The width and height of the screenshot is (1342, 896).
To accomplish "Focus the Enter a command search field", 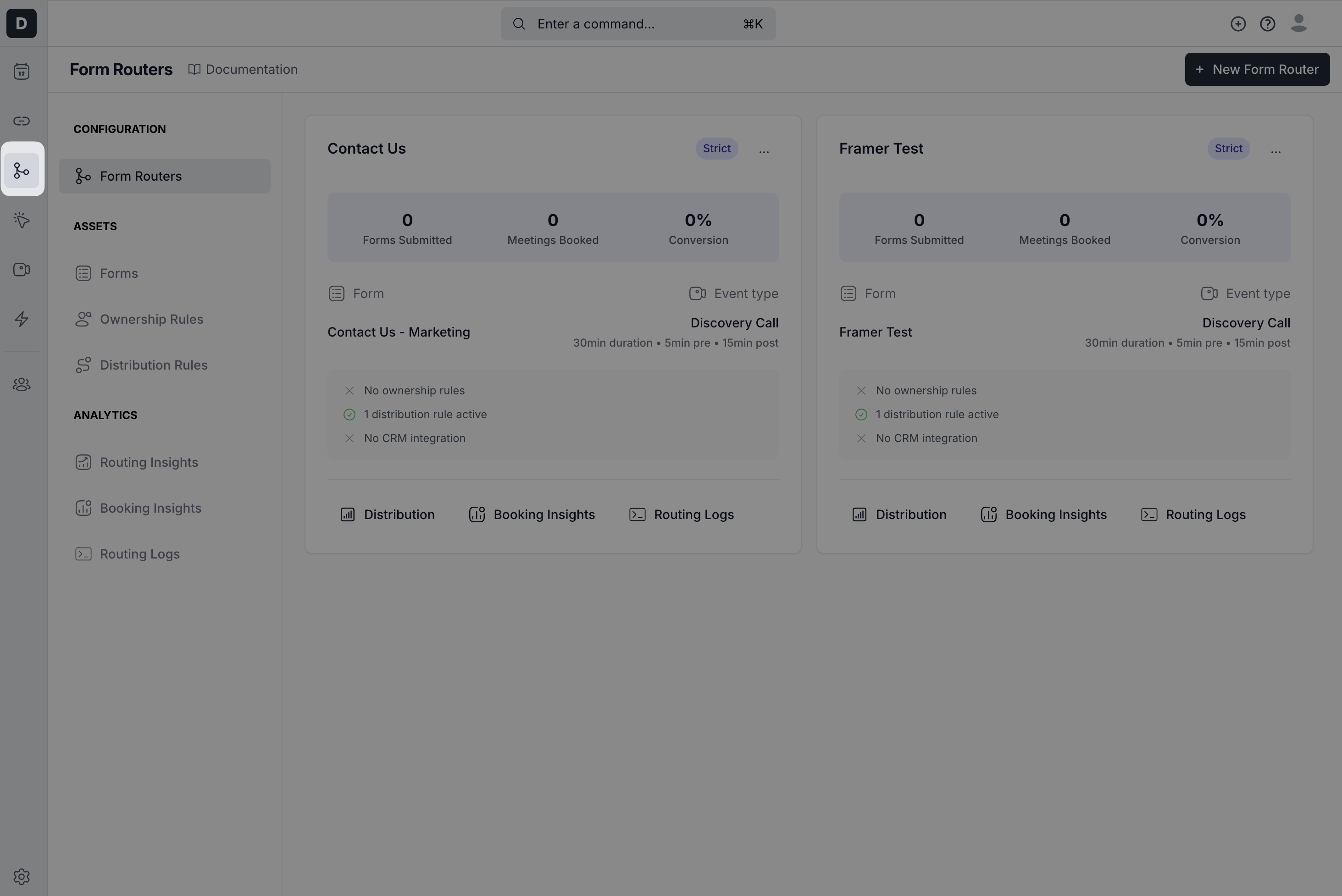I will [637, 24].
